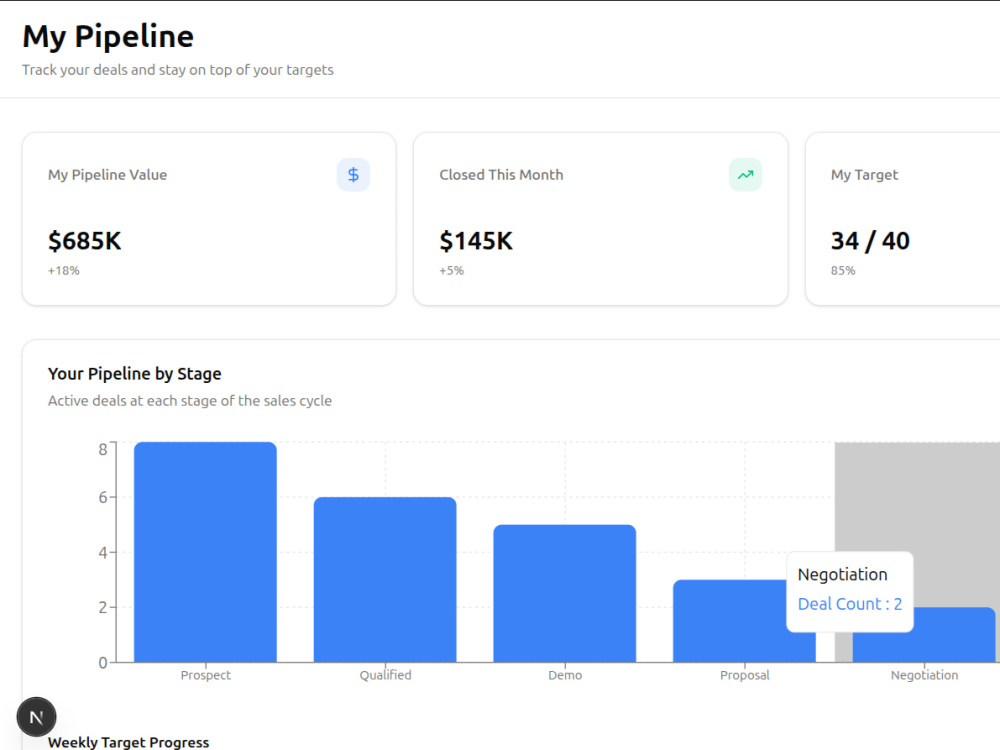The width and height of the screenshot is (1000, 750).
Task: Click the 85% target percentage
Action: [x=842, y=270]
